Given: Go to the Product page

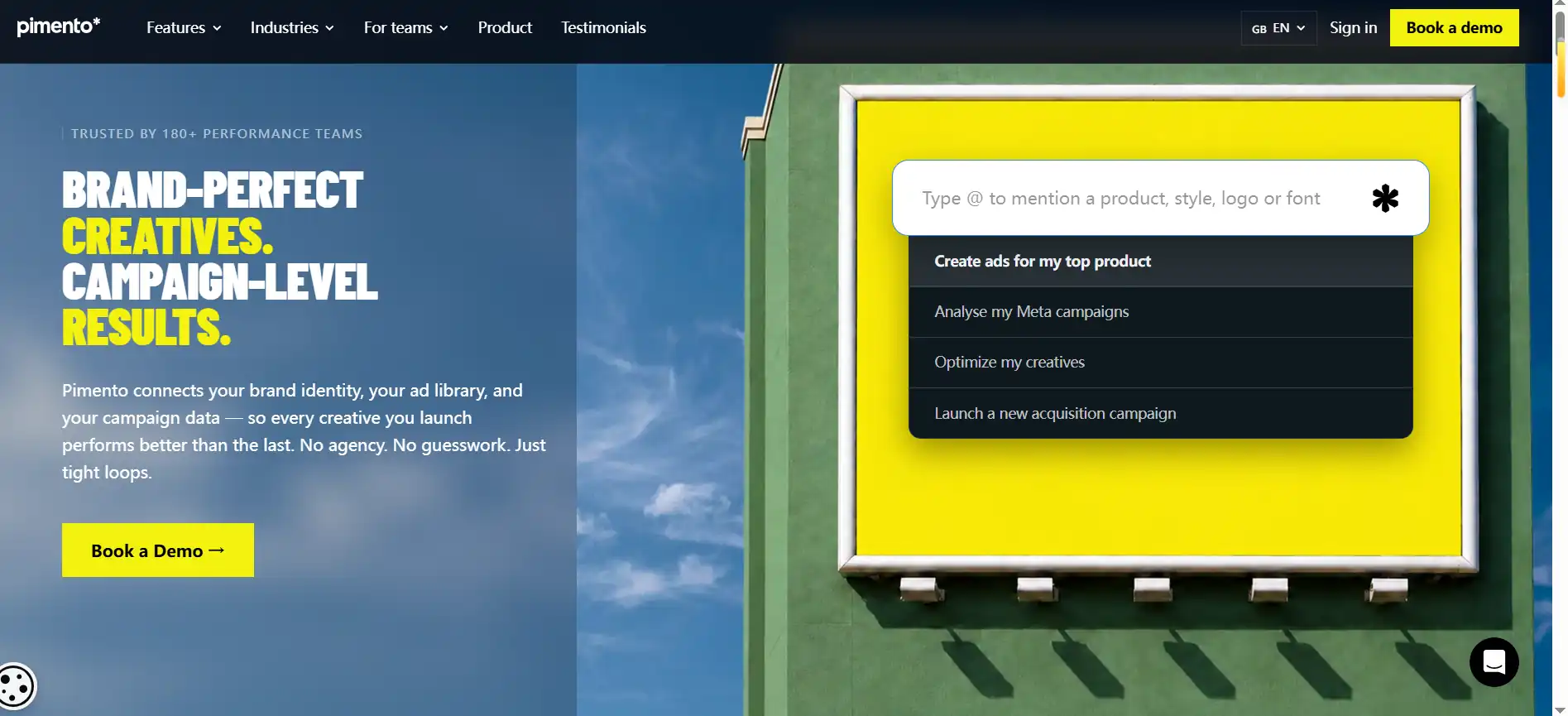Looking at the screenshot, I should (505, 27).
